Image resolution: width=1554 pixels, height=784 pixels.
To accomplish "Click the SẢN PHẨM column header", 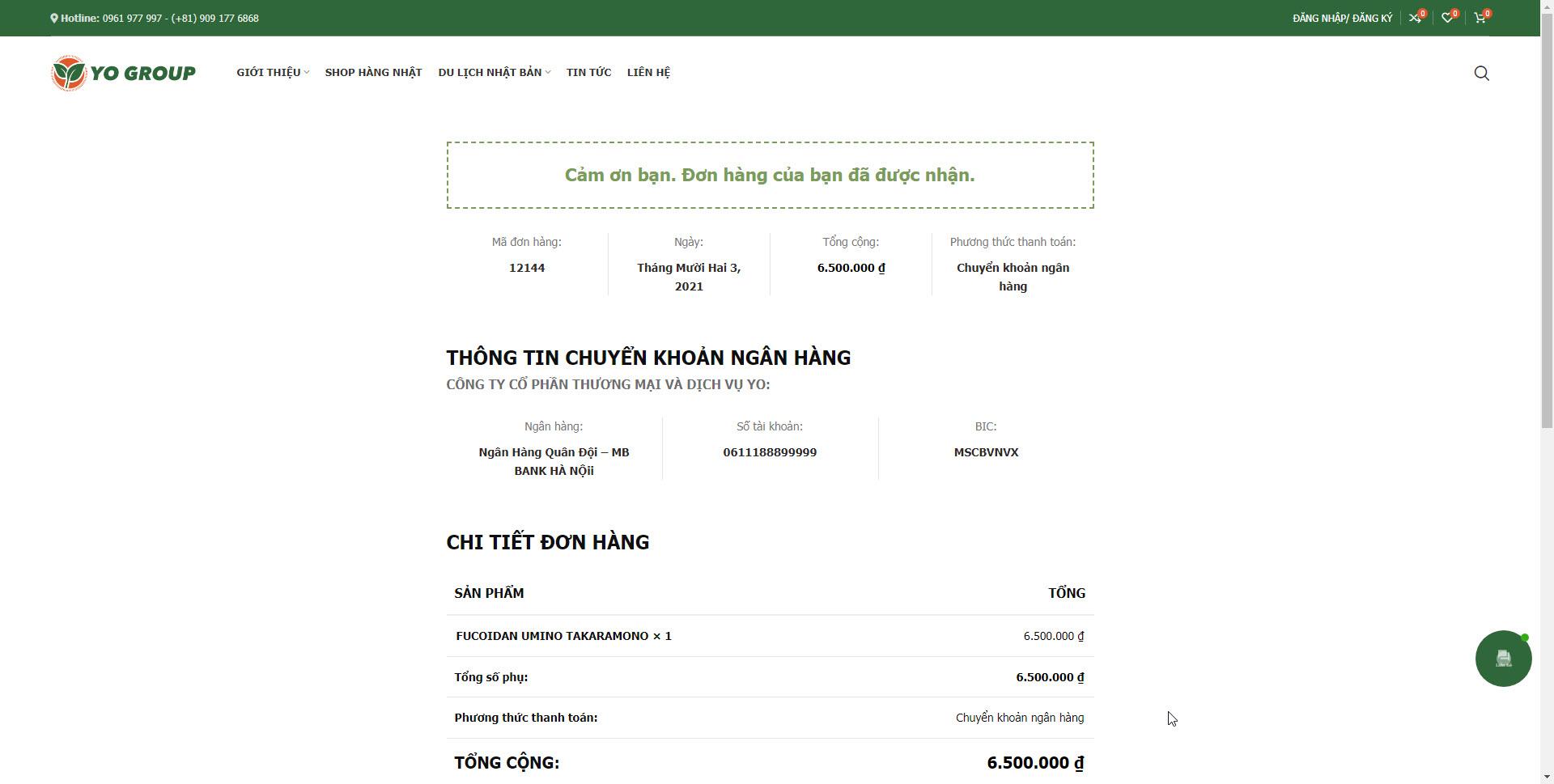I will 489,593.
